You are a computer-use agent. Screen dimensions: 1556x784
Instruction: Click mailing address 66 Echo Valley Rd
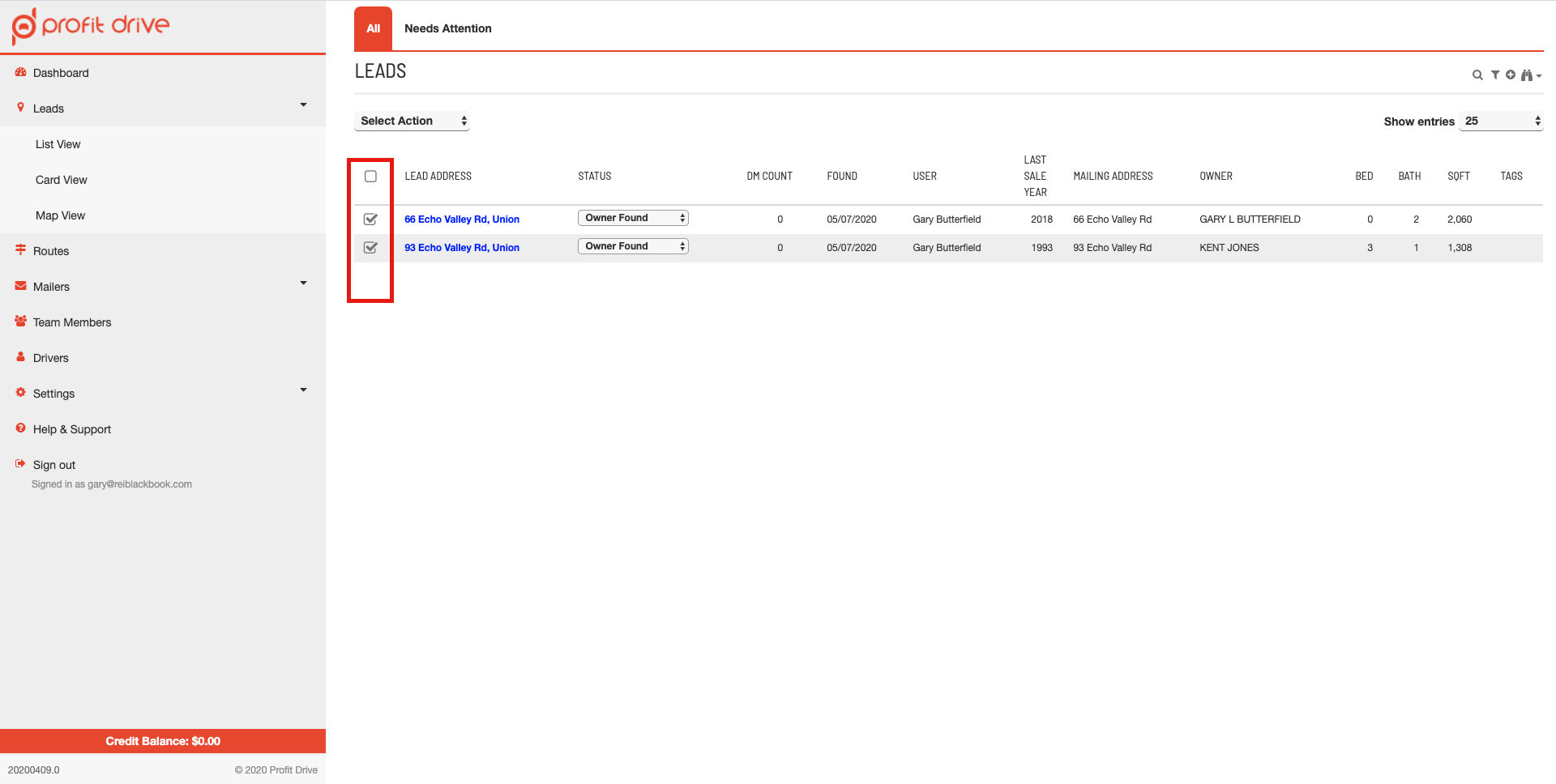tap(1112, 219)
